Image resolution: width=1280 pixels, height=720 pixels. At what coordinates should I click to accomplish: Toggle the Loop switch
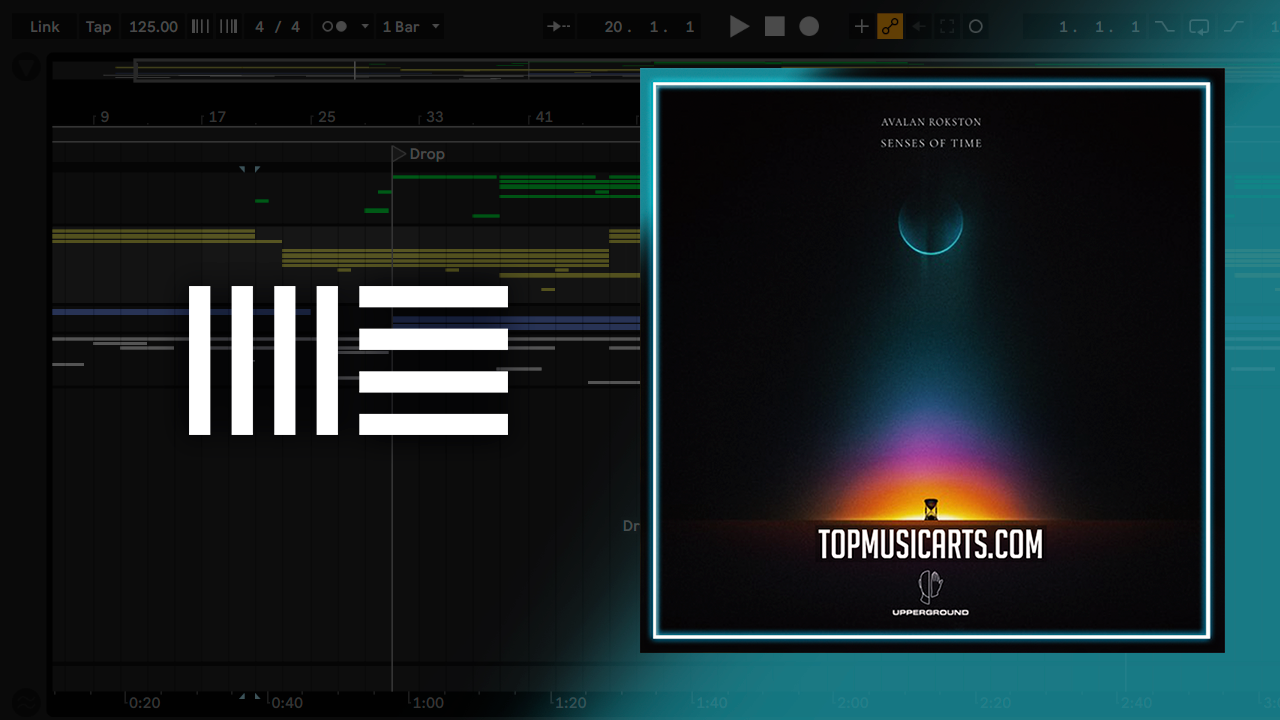click(1199, 27)
